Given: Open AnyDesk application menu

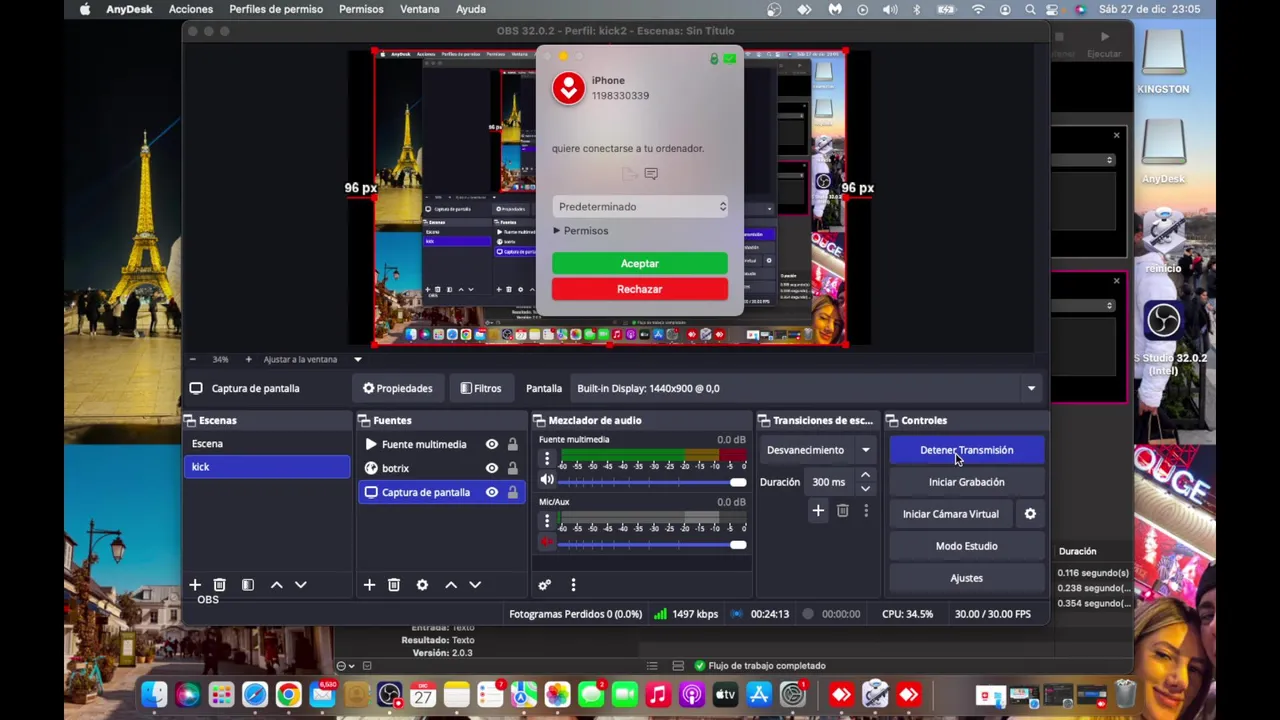Looking at the screenshot, I should (129, 9).
